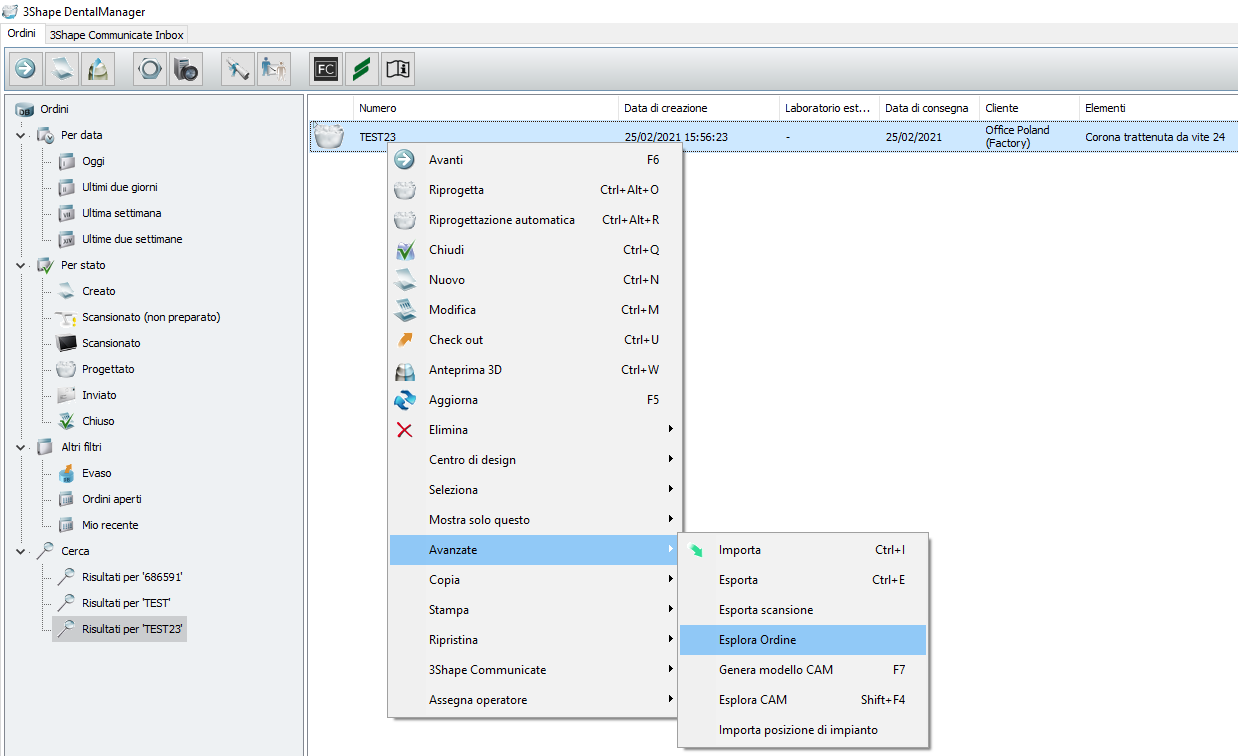
Task: Filter orders by Chiuso status
Action: coord(98,421)
